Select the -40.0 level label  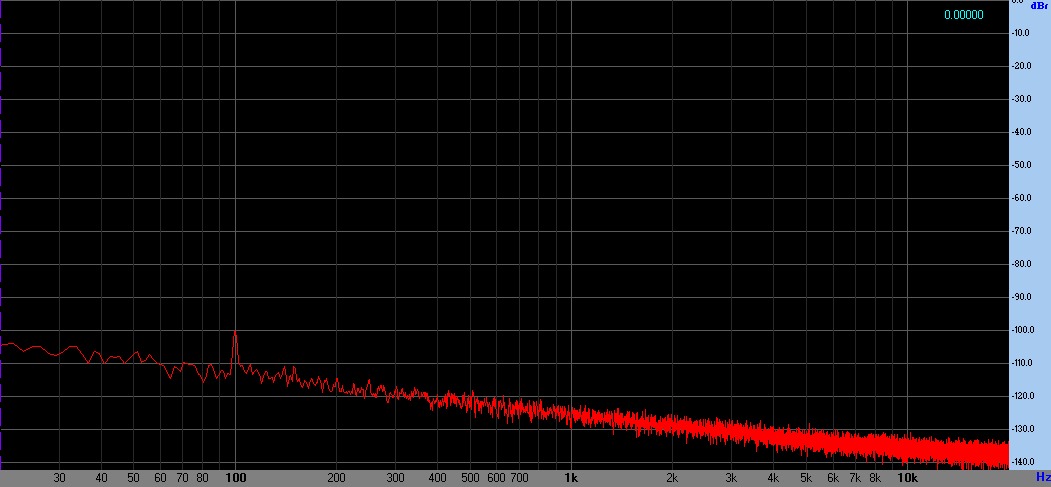(1022, 132)
